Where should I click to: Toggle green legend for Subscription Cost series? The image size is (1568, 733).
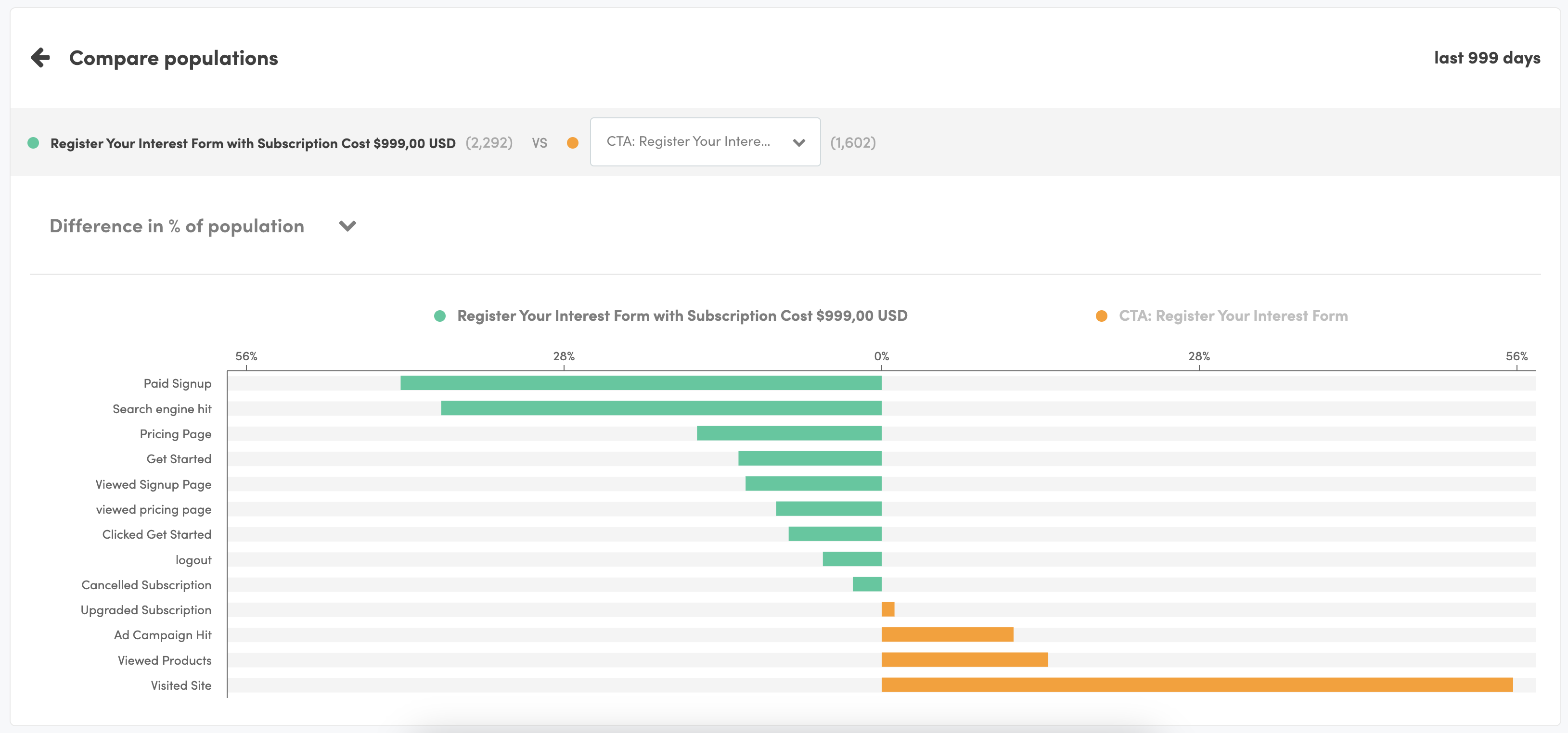[681, 316]
